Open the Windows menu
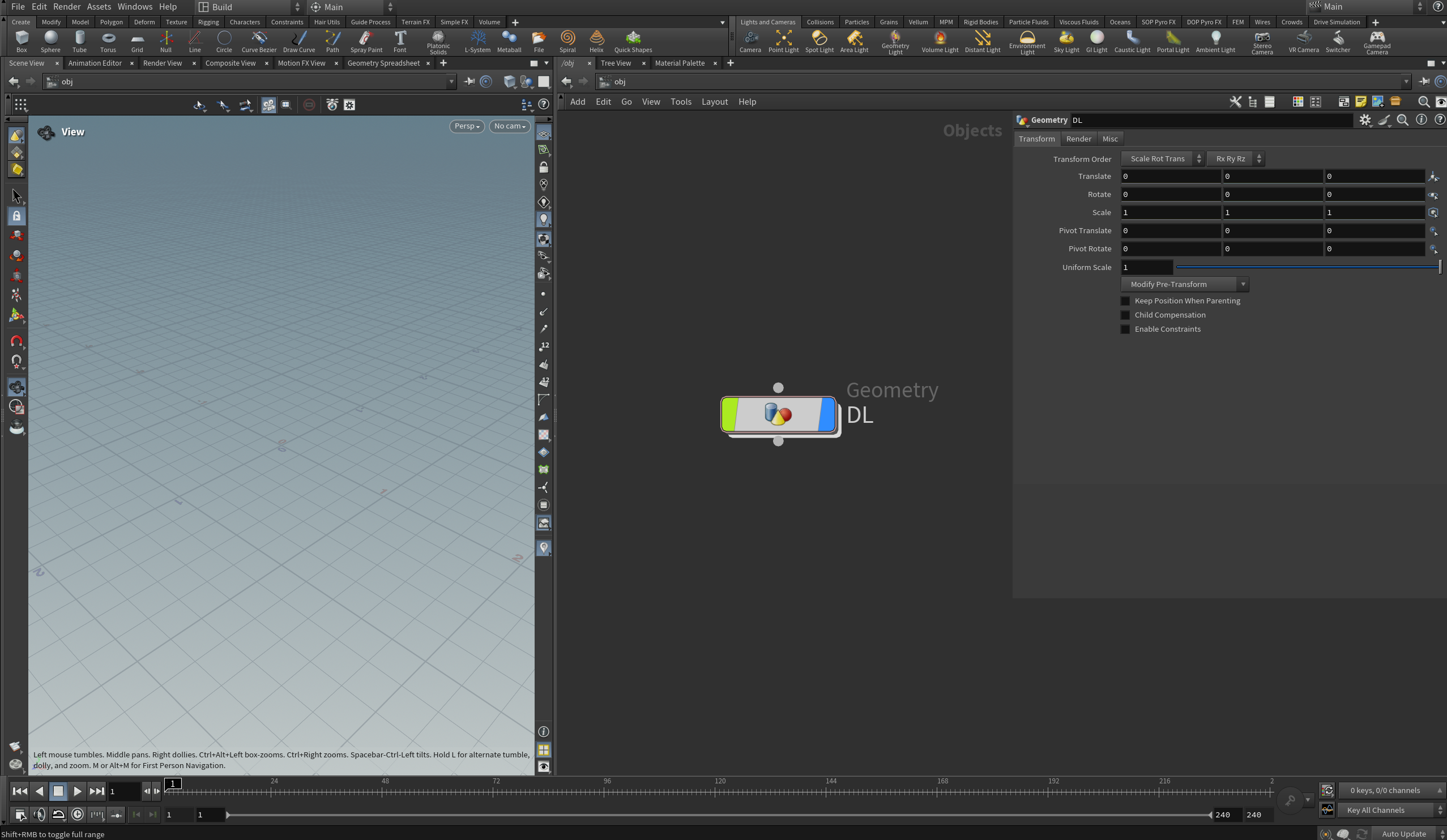The height and width of the screenshot is (840, 1447). [x=134, y=7]
